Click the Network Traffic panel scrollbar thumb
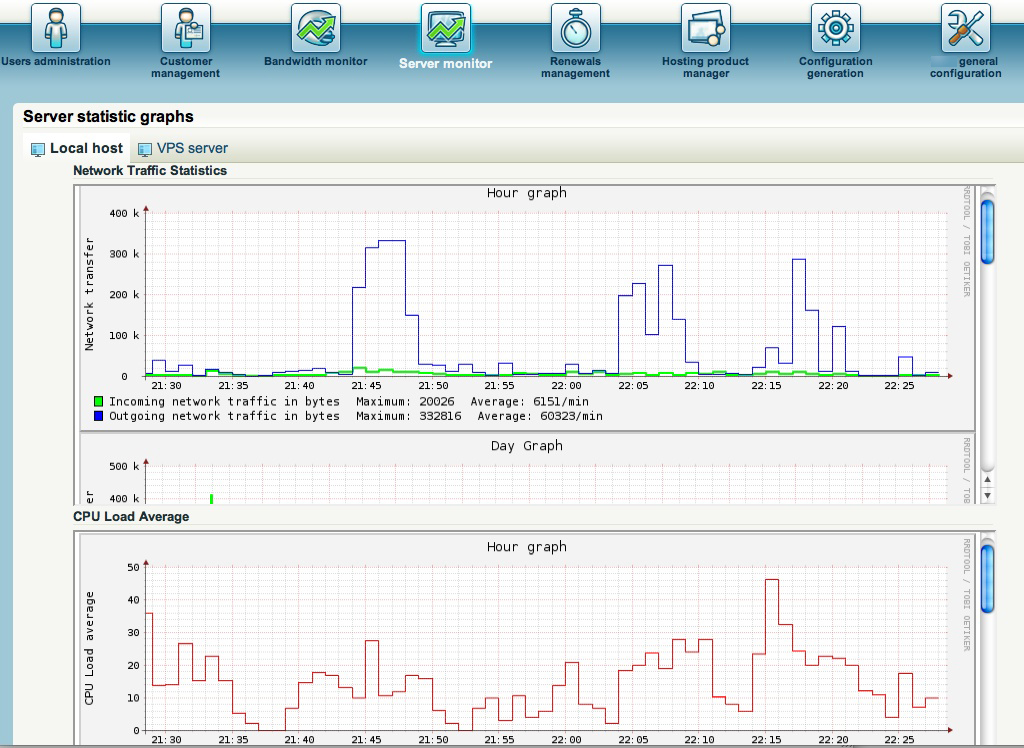The width and height of the screenshot is (1024, 748). (988, 231)
